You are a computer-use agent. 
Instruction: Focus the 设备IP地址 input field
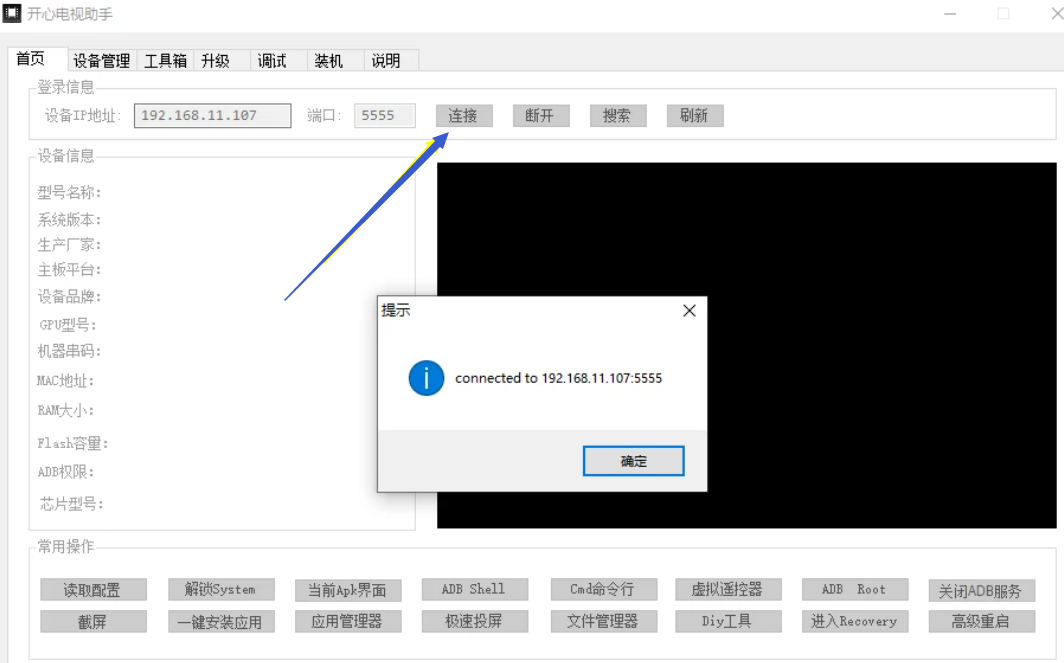212,115
